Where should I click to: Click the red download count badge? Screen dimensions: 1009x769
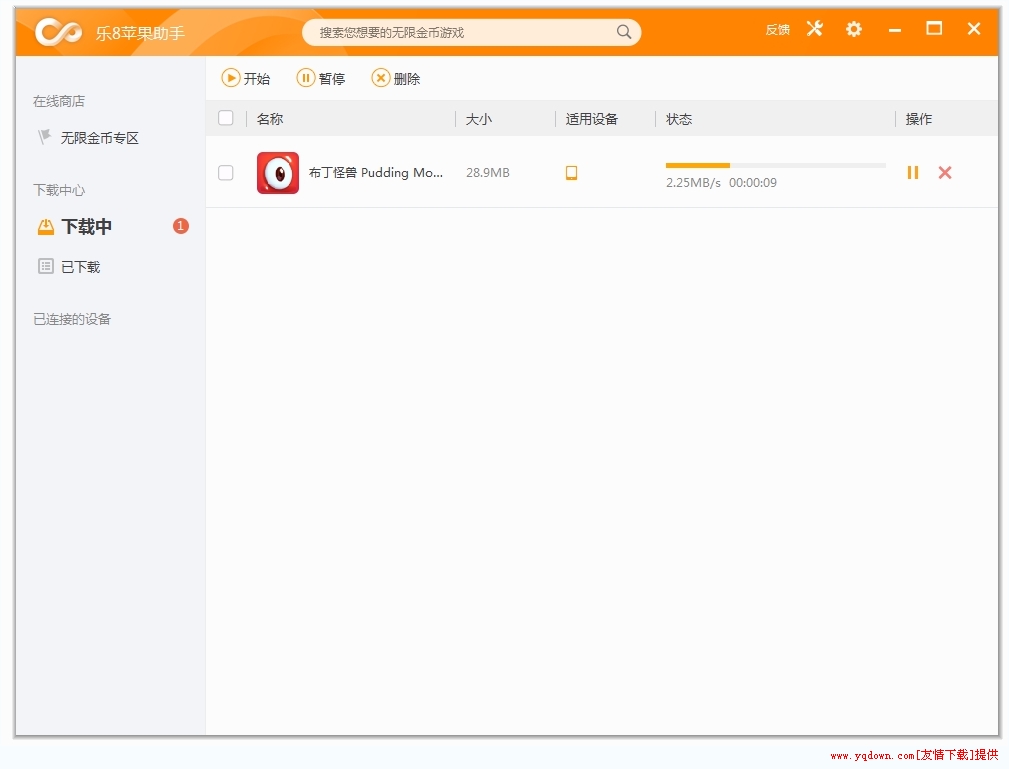tap(180, 226)
